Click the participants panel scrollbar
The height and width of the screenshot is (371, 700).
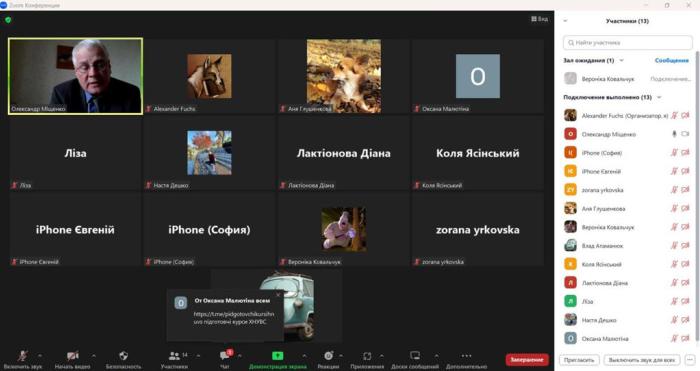(697, 196)
